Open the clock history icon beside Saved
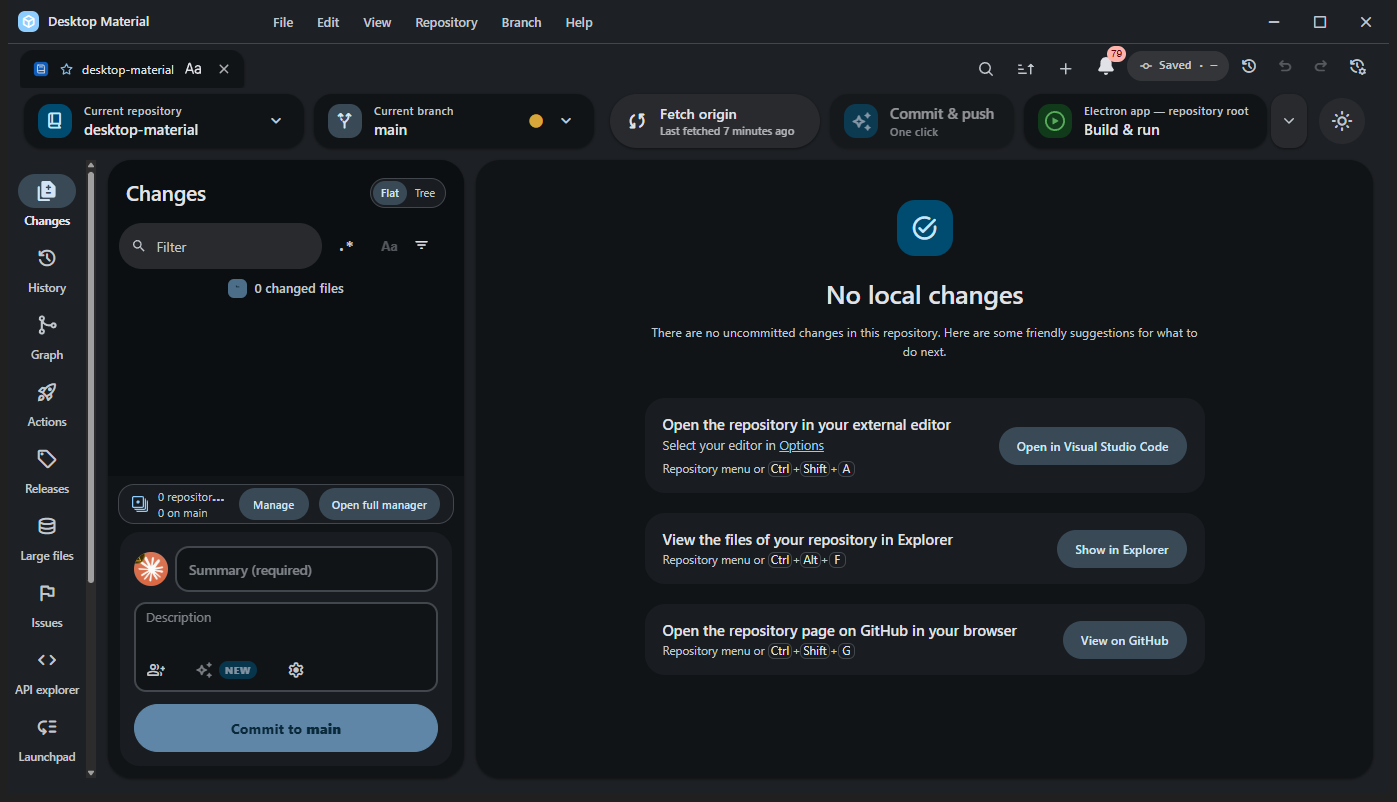 pos(1249,66)
